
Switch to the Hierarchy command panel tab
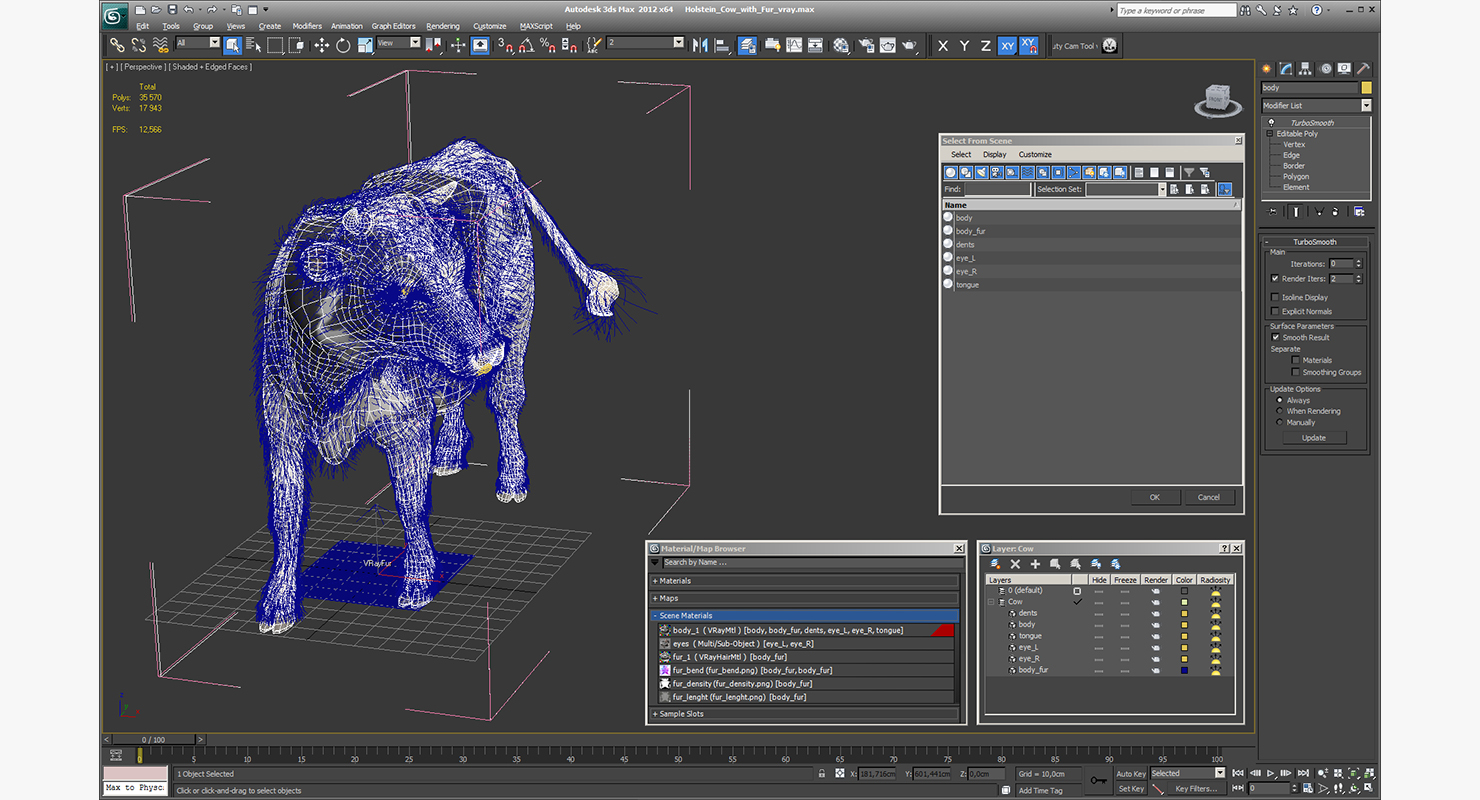pyautogui.click(x=1306, y=69)
